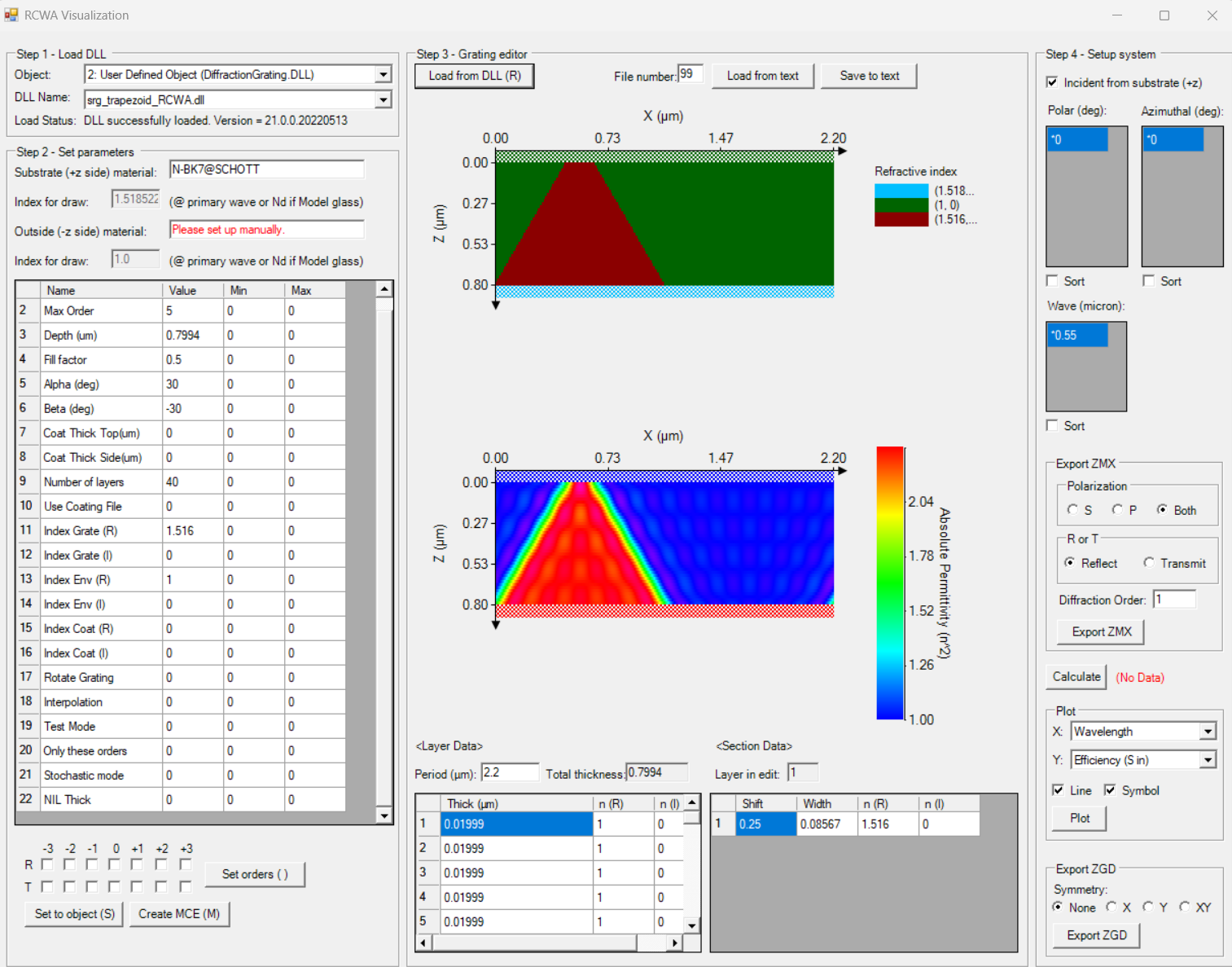The width and height of the screenshot is (1232, 967).
Task: Toggle Incident from substrate (+z) checkbox
Action: 1052,82
